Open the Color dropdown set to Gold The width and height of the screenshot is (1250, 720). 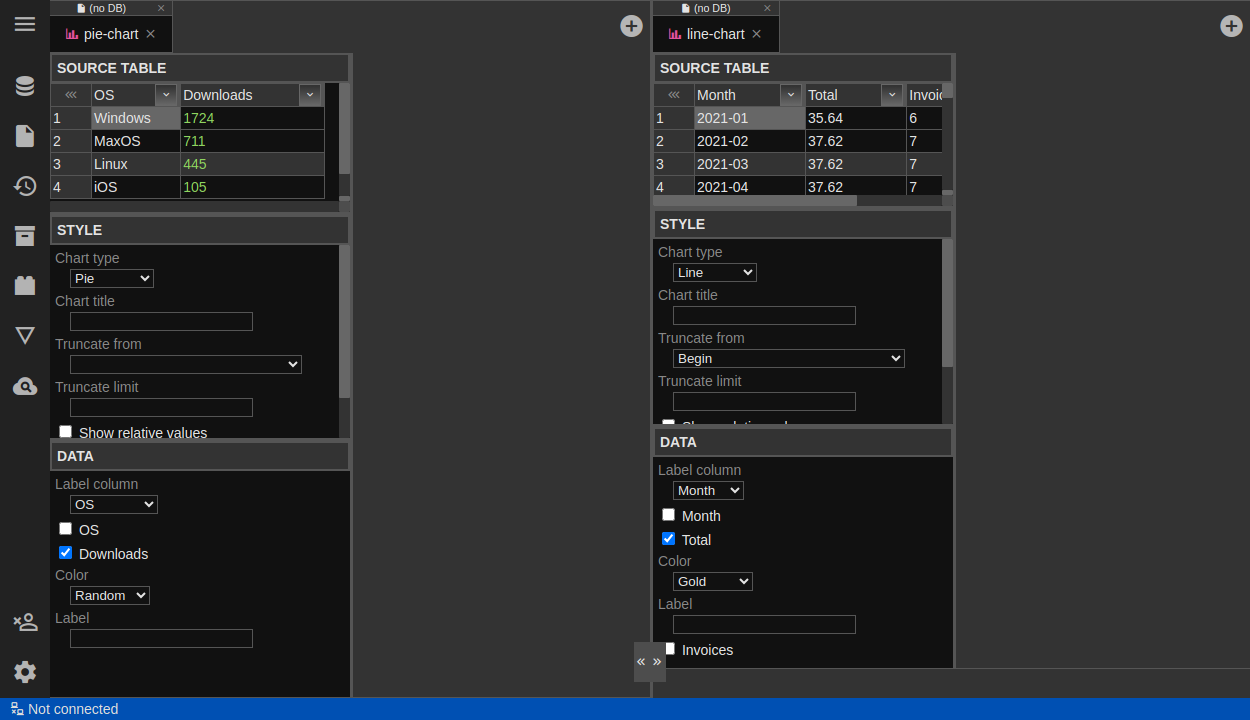[x=712, y=581]
